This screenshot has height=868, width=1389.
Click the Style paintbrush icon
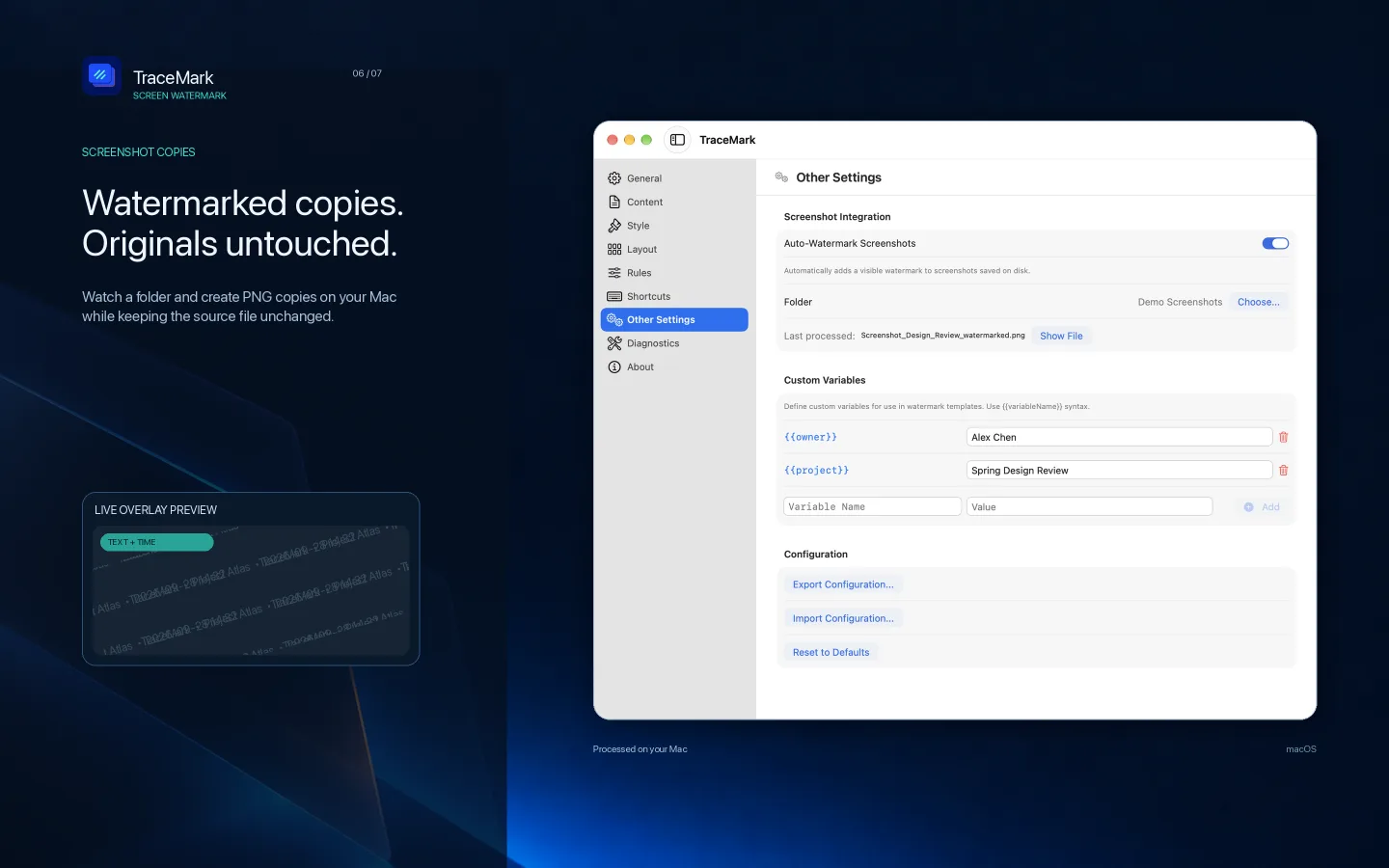click(x=614, y=226)
